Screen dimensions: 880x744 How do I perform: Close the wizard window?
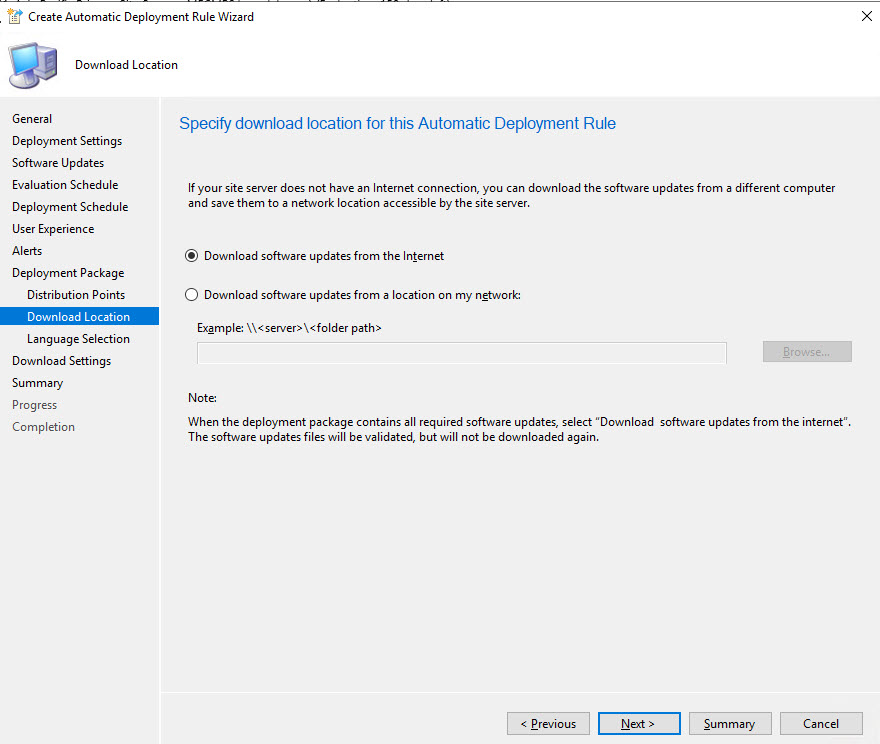click(865, 16)
